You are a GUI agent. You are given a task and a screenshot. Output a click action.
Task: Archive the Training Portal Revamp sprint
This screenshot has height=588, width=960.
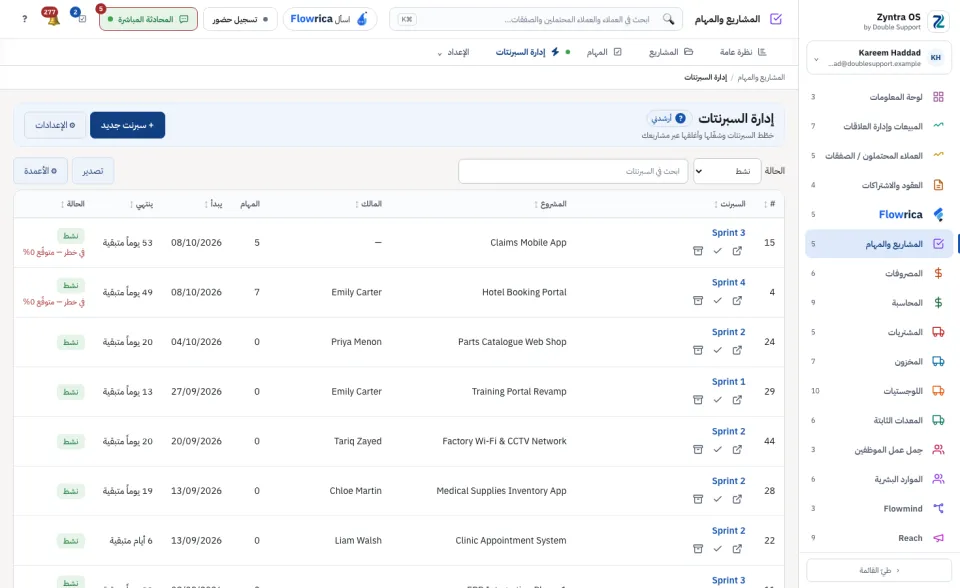tap(698, 400)
